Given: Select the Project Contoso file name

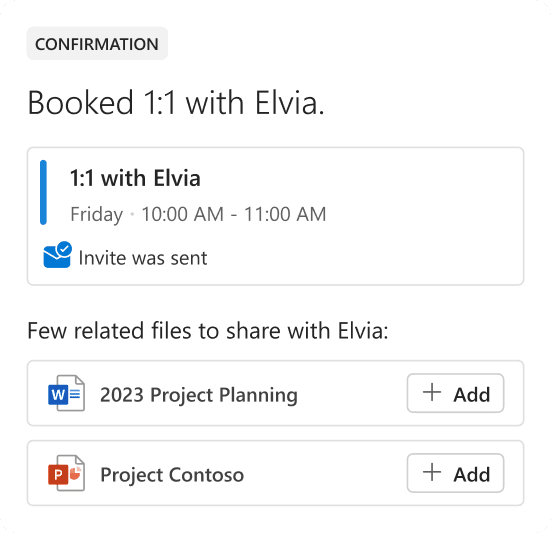Looking at the screenshot, I should (x=172, y=475).
